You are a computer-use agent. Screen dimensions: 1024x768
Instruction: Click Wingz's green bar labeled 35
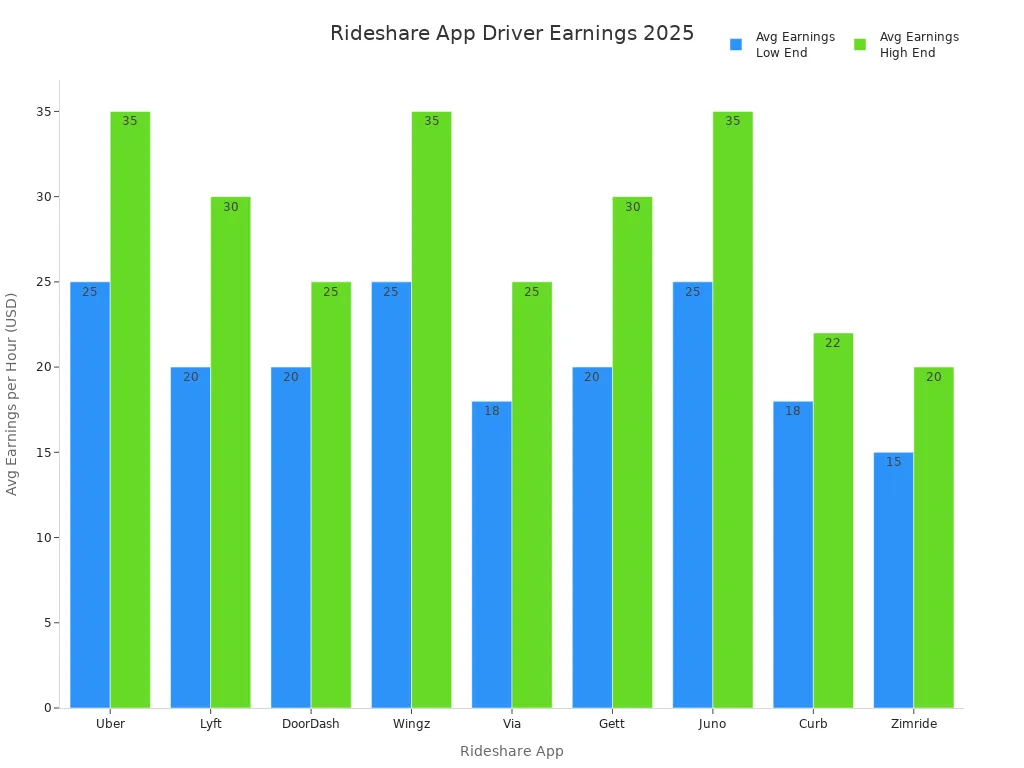pos(432,409)
